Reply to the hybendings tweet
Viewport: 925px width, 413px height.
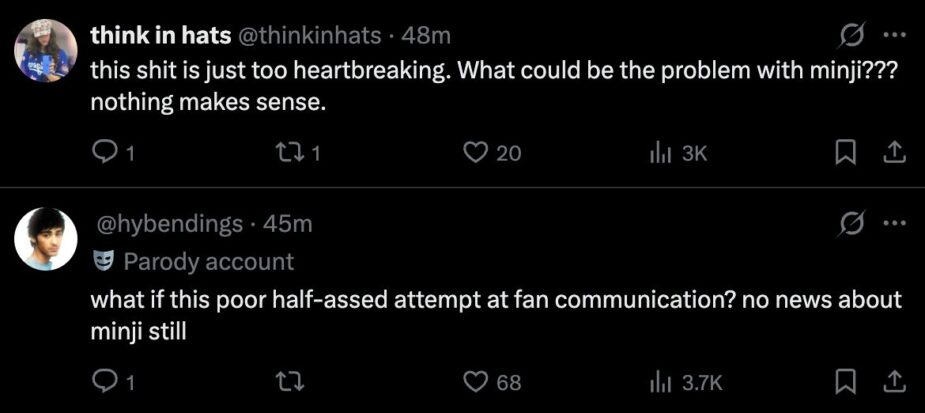click(x=106, y=381)
